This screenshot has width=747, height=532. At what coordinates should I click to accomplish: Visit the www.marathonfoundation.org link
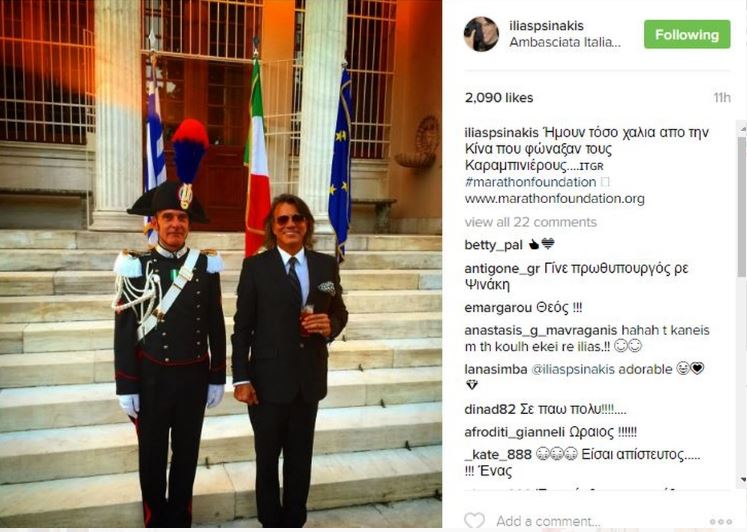(x=555, y=199)
